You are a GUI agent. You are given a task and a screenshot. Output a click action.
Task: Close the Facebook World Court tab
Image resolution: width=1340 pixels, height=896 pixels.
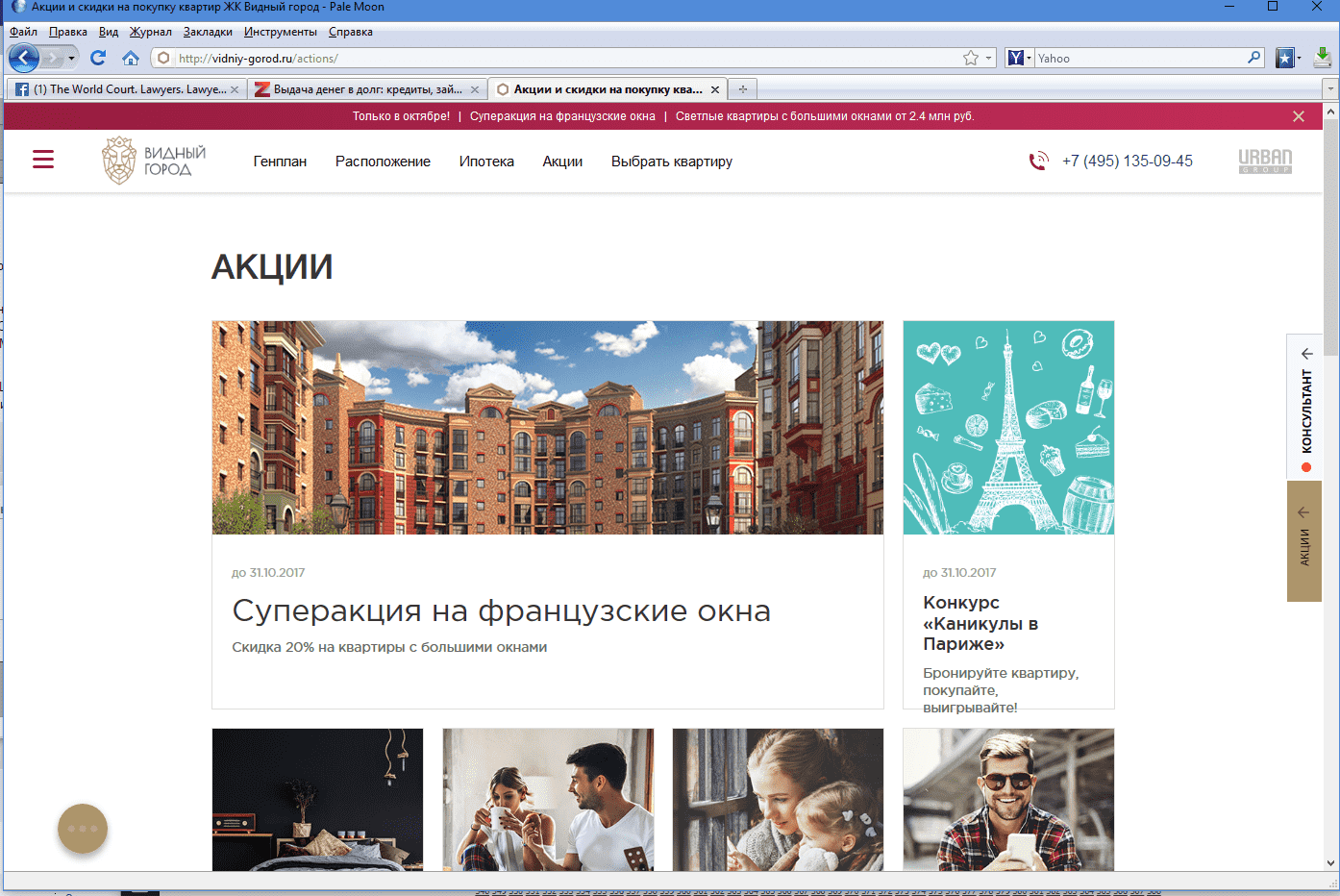pos(235,89)
